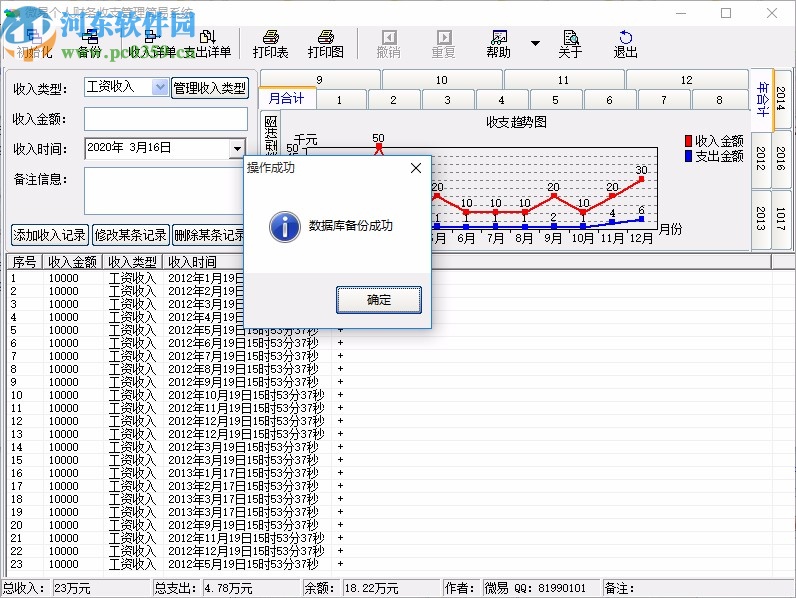The height and width of the screenshot is (598, 796).
Task: Sort by 序号 column header
Action: point(24,262)
